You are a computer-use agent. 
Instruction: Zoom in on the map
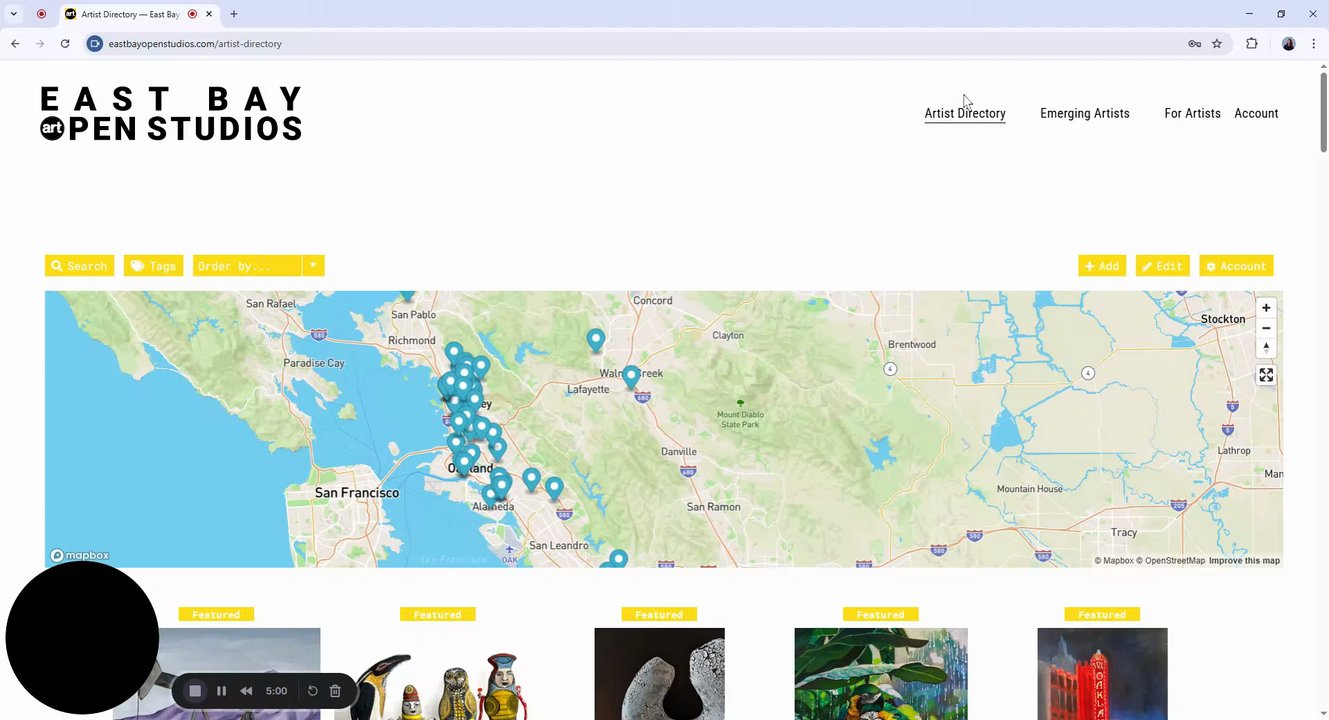tap(1266, 308)
